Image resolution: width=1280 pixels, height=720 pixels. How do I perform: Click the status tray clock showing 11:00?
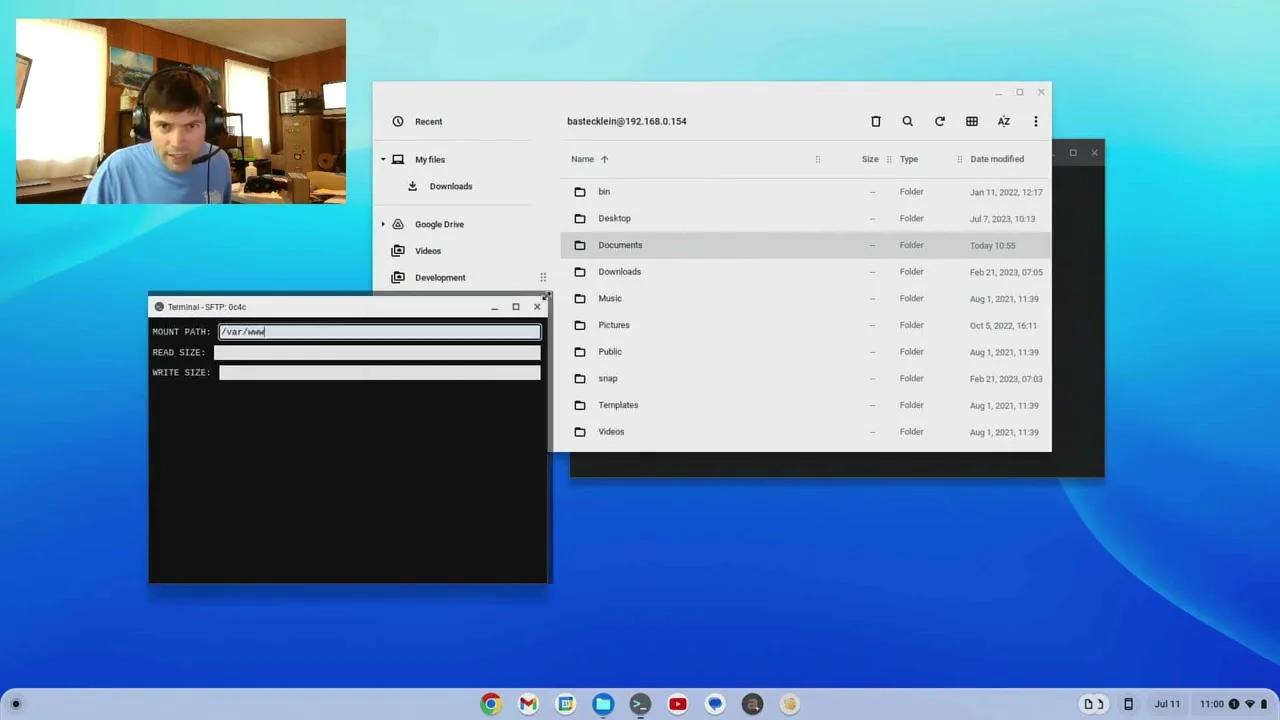tap(1212, 703)
